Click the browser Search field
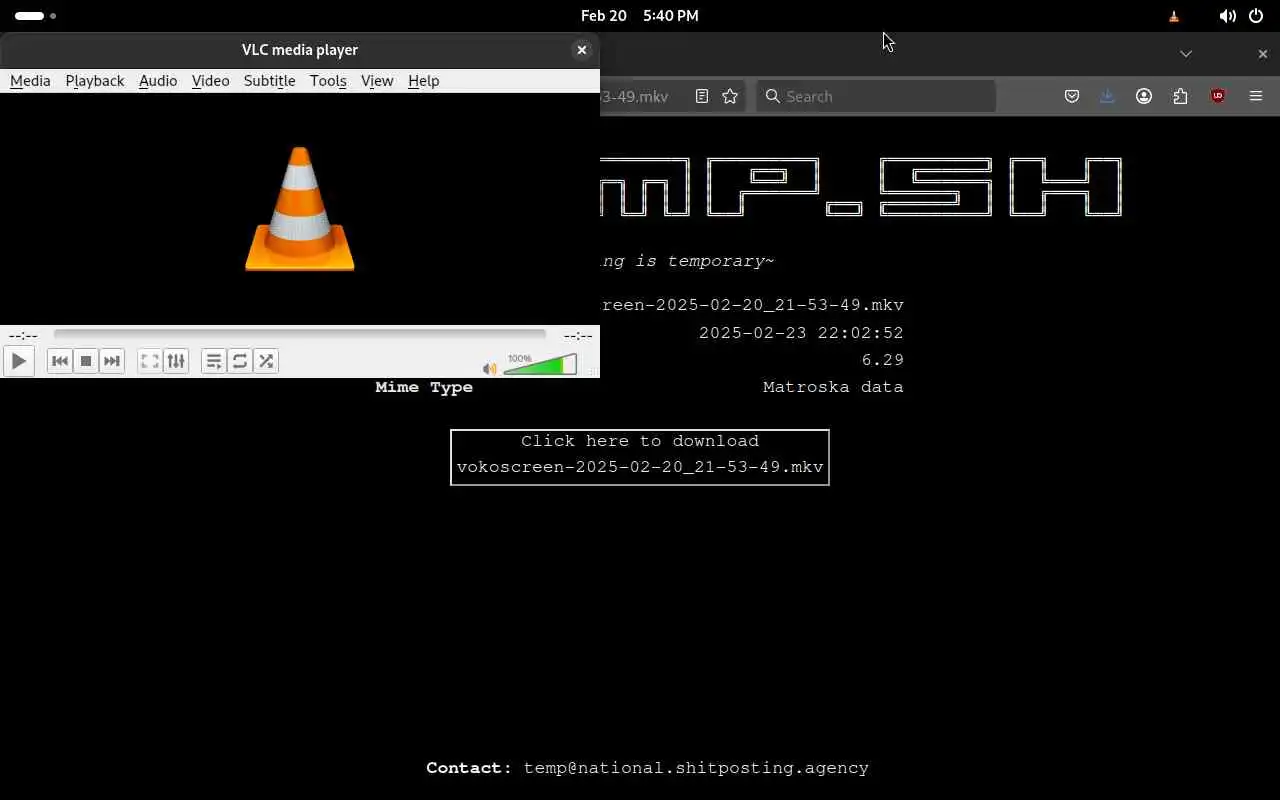 pyautogui.click(x=876, y=96)
